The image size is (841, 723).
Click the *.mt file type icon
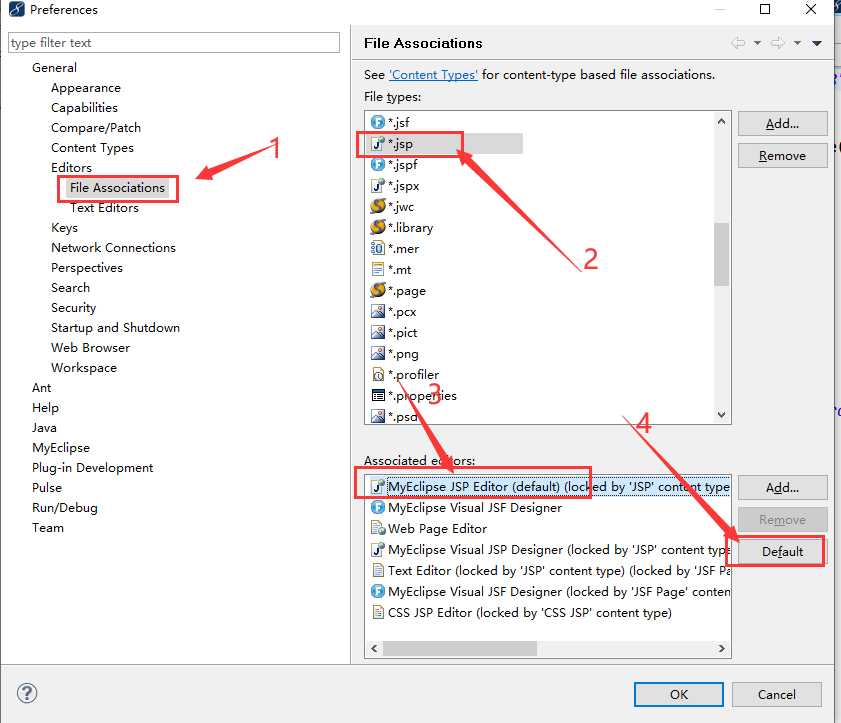click(378, 269)
